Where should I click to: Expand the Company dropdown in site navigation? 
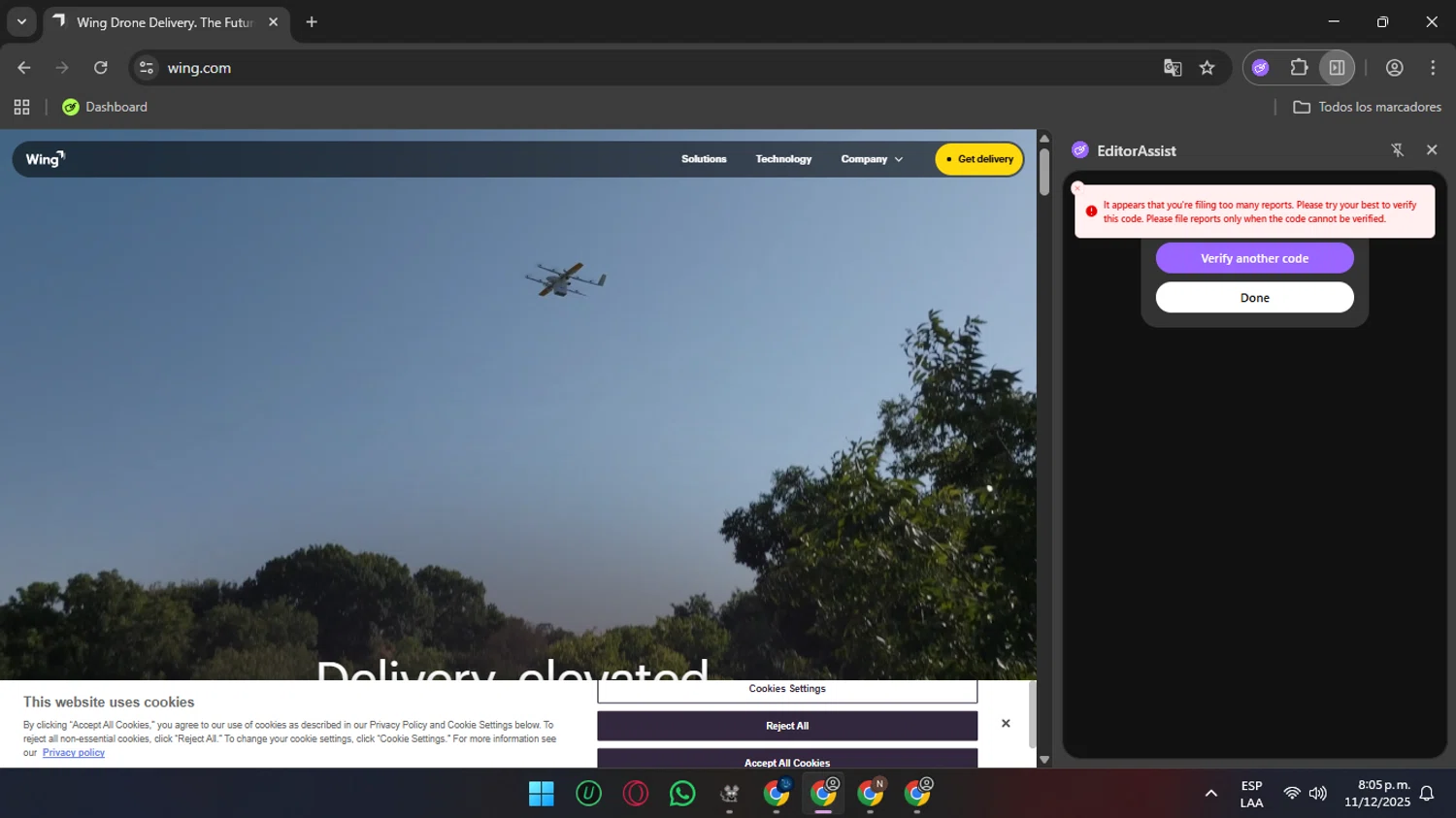click(x=872, y=159)
